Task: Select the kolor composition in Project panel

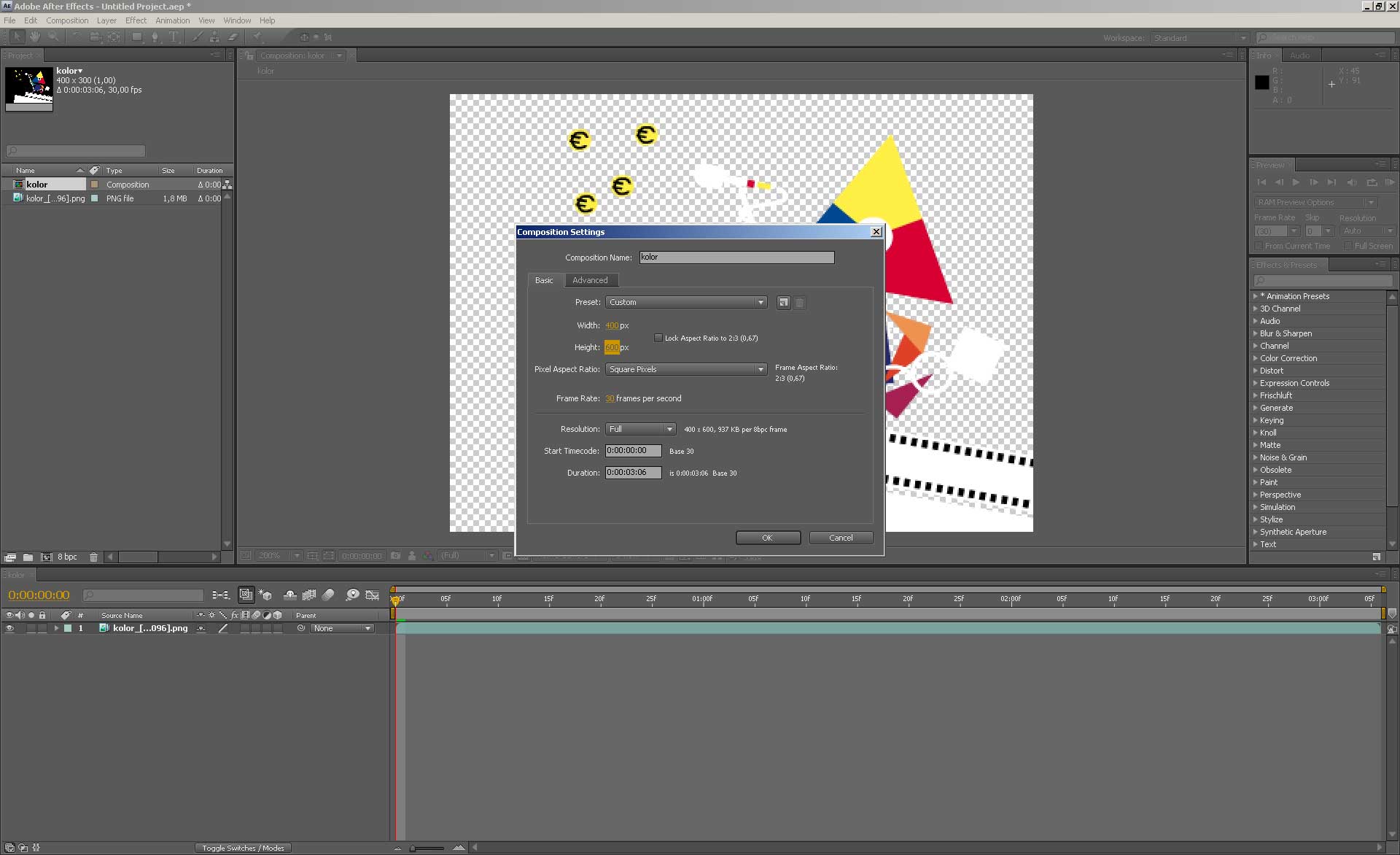Action: pyautogui.click(x=37, y=184)
